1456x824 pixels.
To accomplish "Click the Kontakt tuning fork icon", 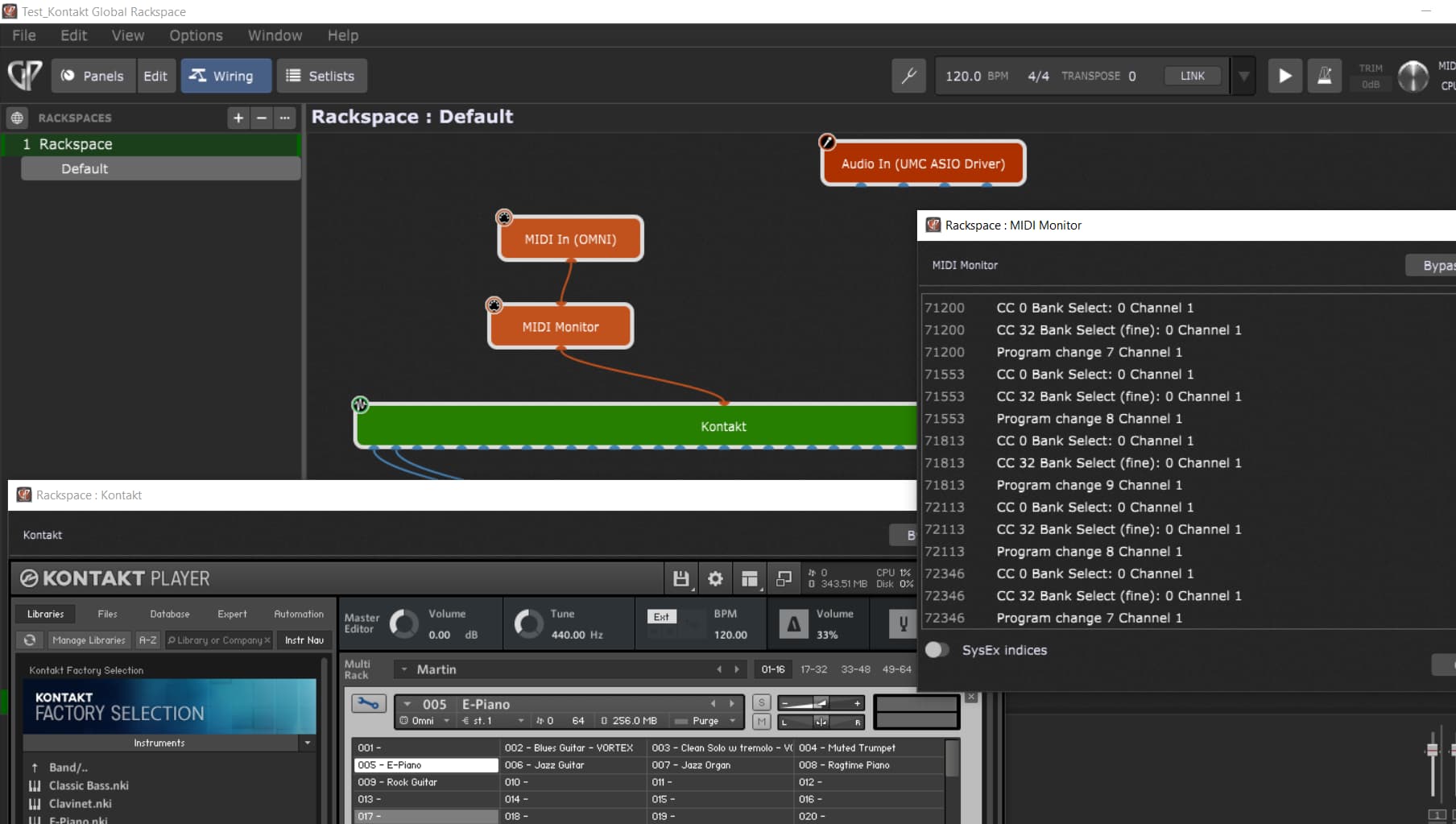I will [903, 623].
